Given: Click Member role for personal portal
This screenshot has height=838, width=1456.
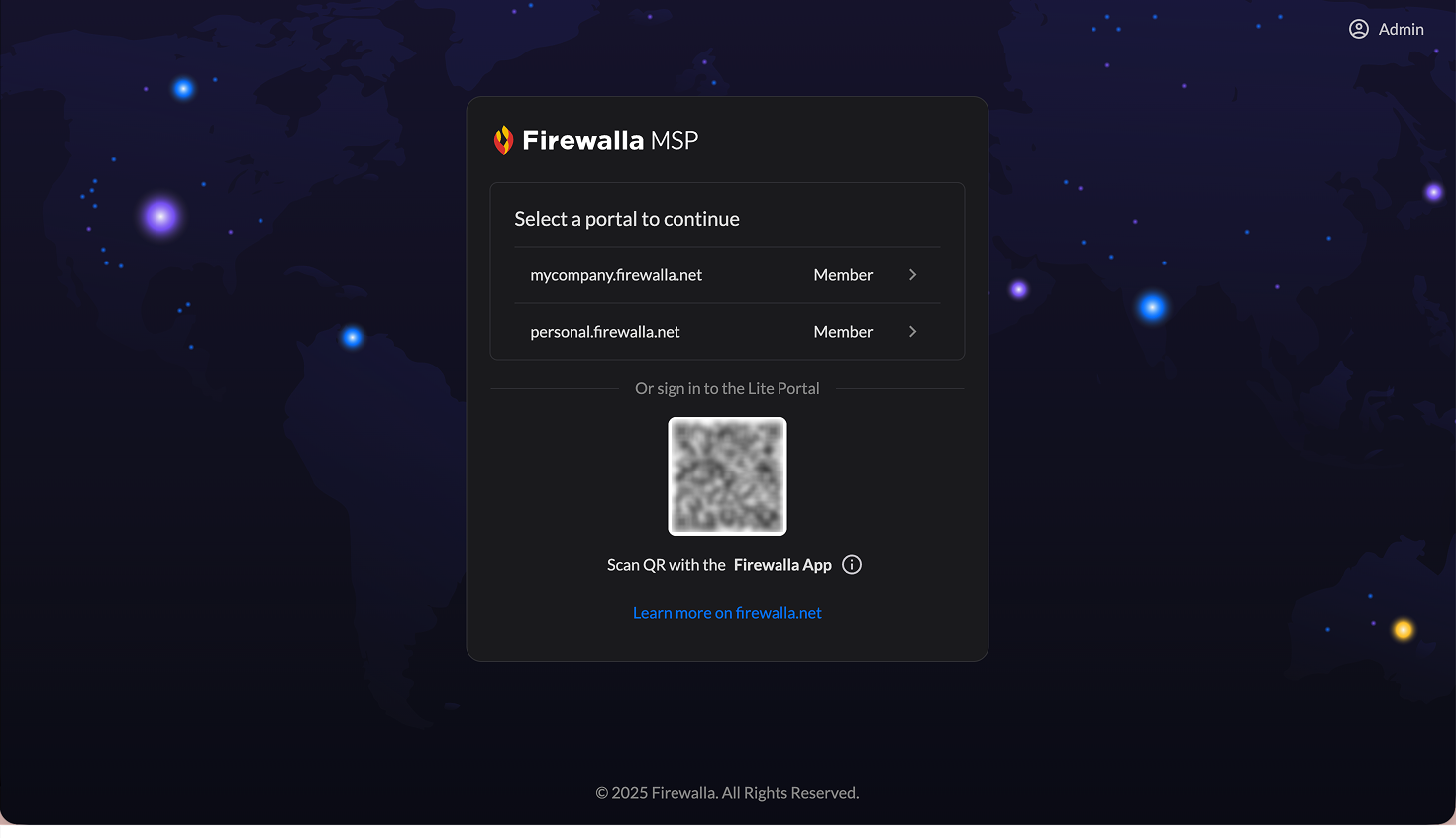Looking at the screenshot, I should click(843, 332).
